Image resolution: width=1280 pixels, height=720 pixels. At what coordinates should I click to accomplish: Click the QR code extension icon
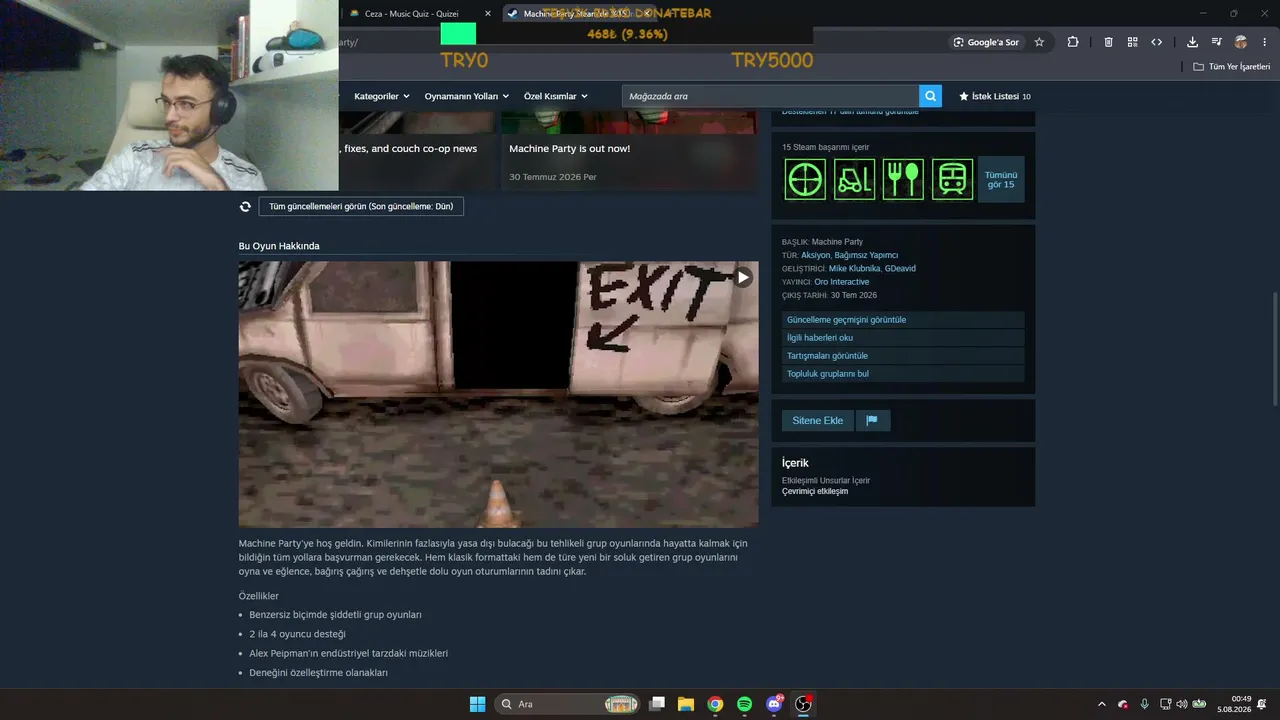(1132, 42)
